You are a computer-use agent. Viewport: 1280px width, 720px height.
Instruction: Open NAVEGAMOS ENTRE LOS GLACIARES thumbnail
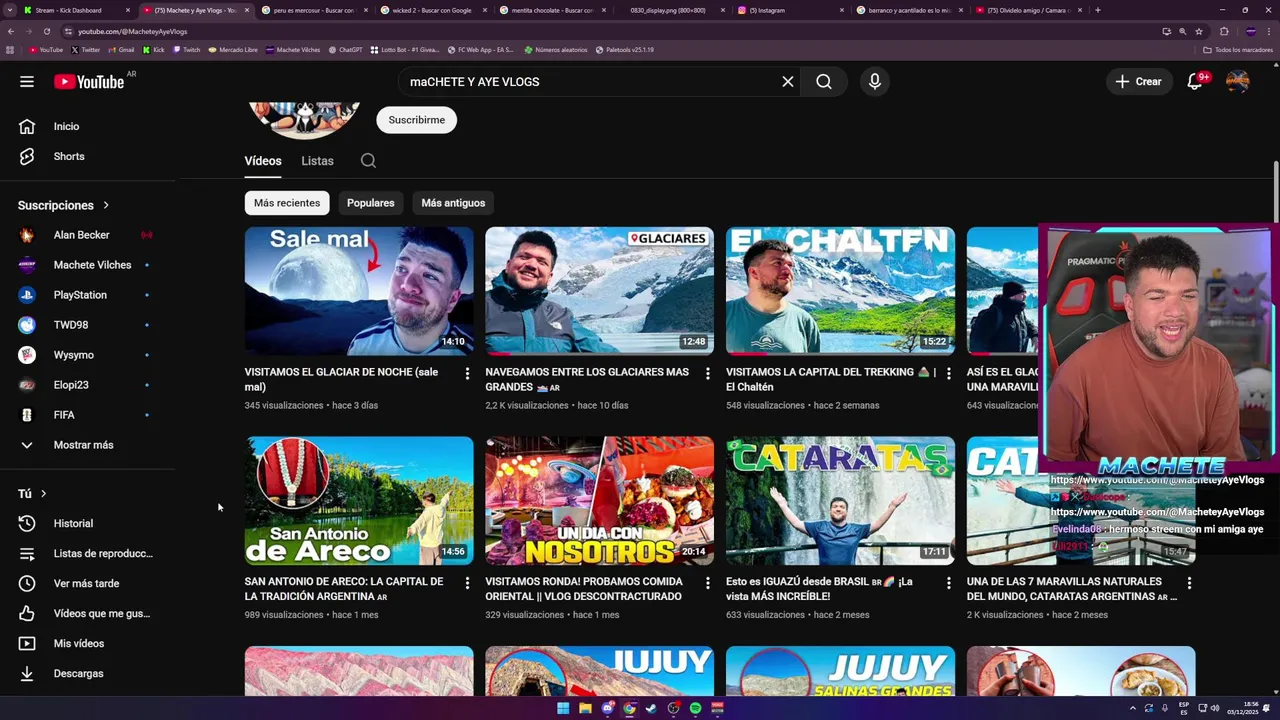tap(600, 291)
